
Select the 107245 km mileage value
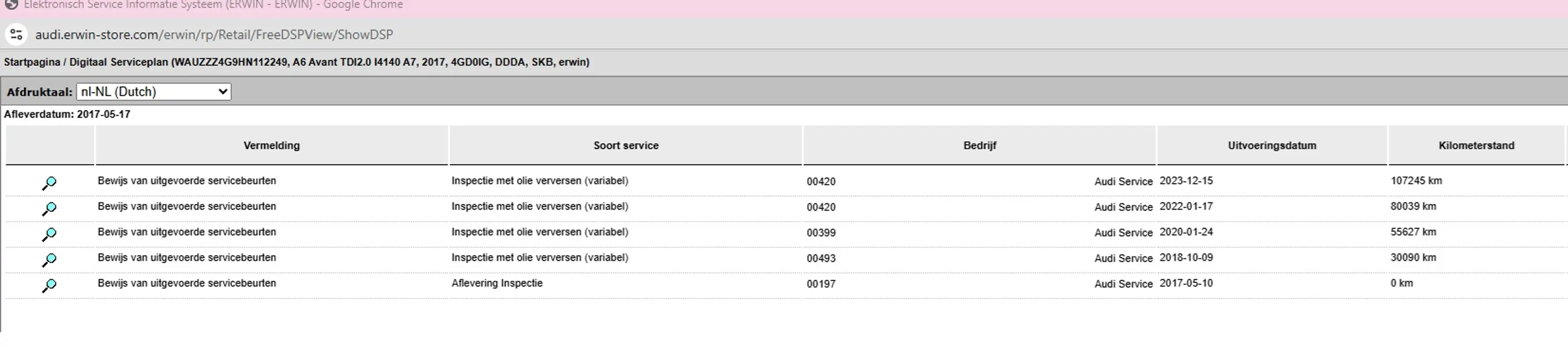1417,181
